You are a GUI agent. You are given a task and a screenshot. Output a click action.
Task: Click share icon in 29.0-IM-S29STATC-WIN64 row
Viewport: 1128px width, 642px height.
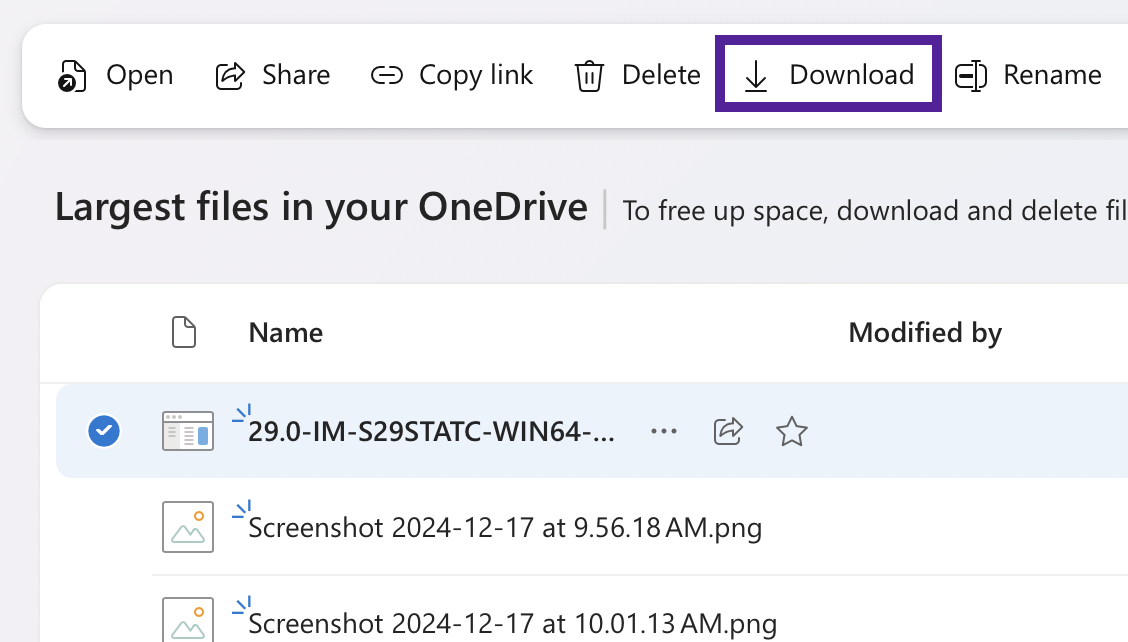pos(728,431)
